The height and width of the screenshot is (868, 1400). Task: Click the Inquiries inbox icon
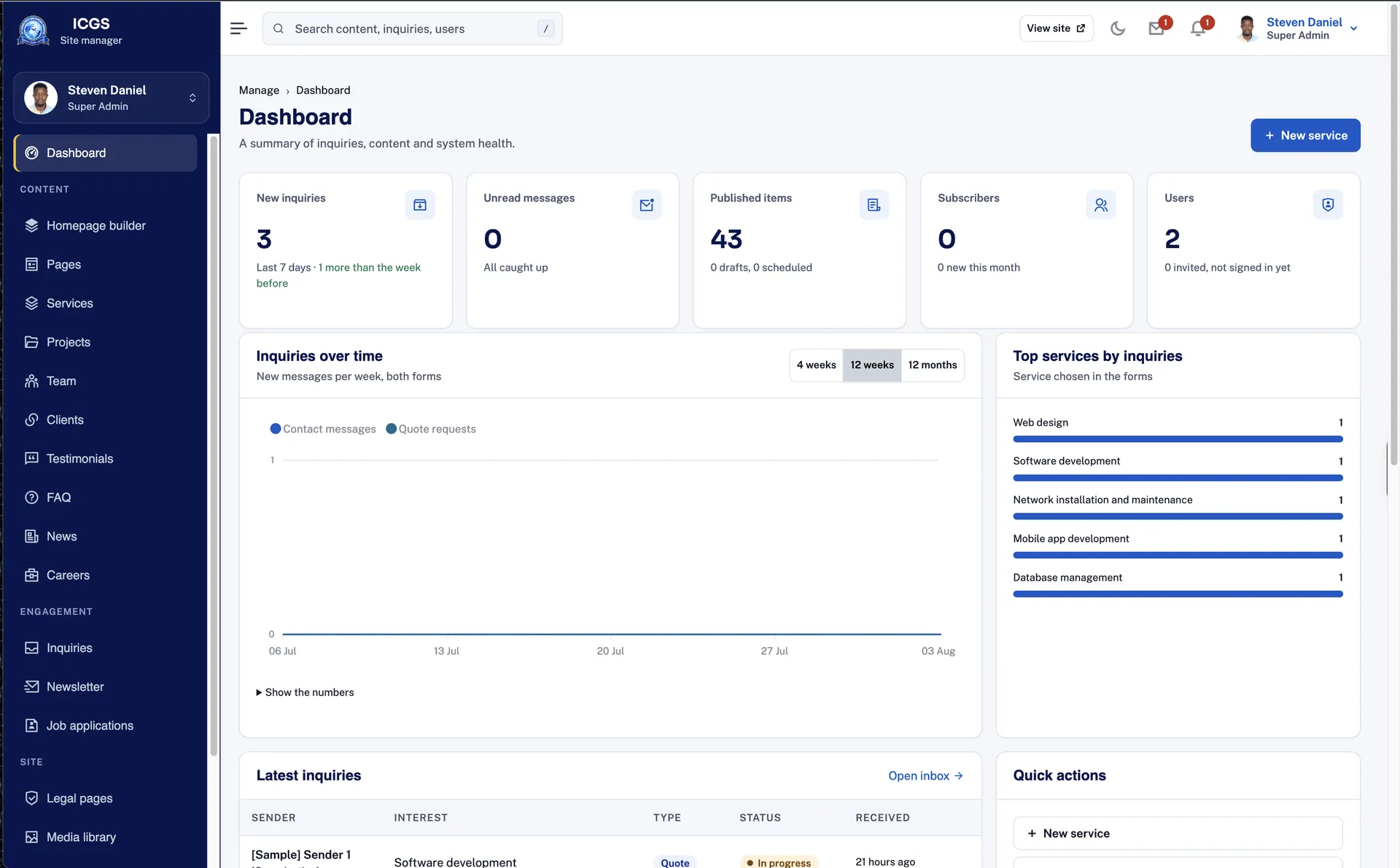(x=31, y=648)
